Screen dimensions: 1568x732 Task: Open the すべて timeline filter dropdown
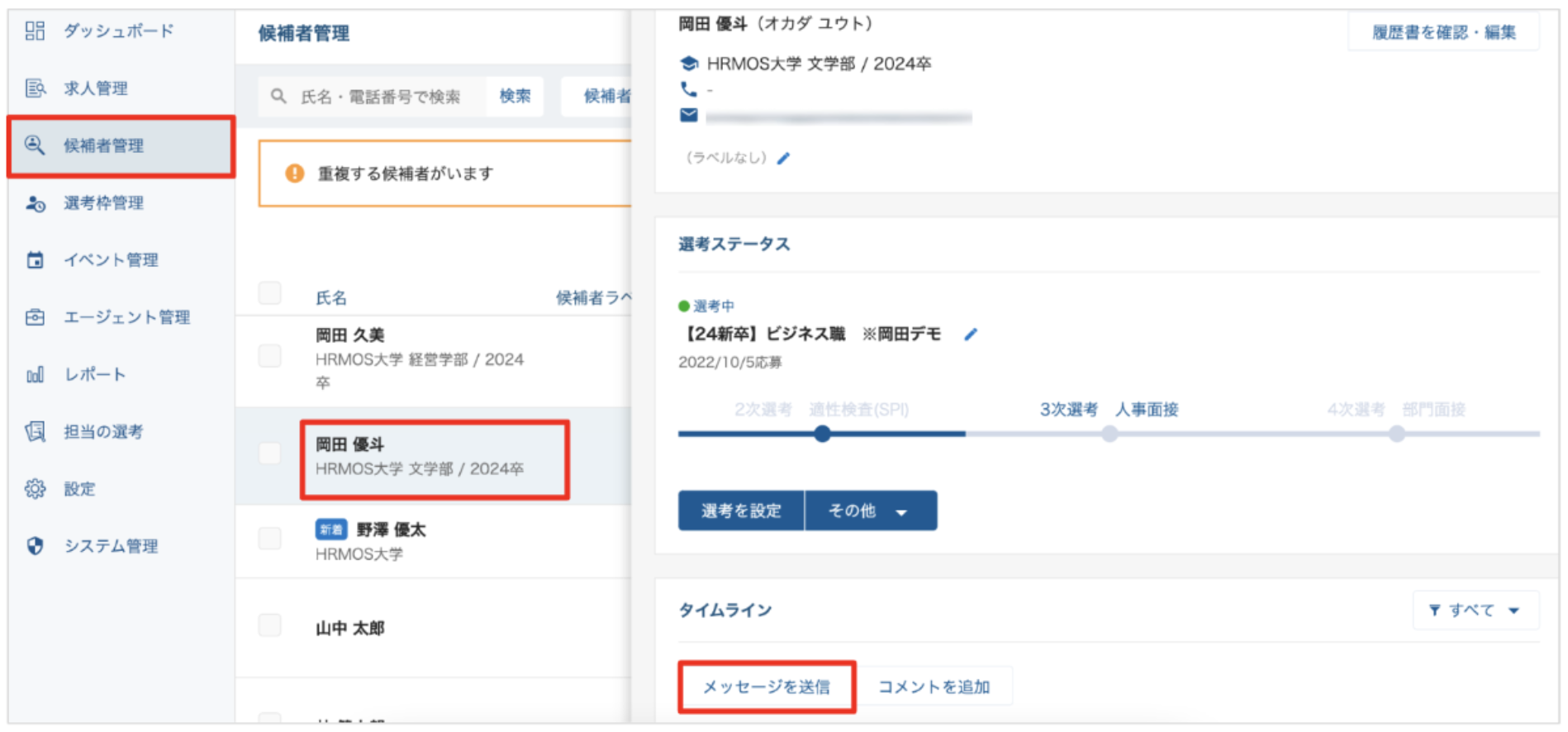1475,611
